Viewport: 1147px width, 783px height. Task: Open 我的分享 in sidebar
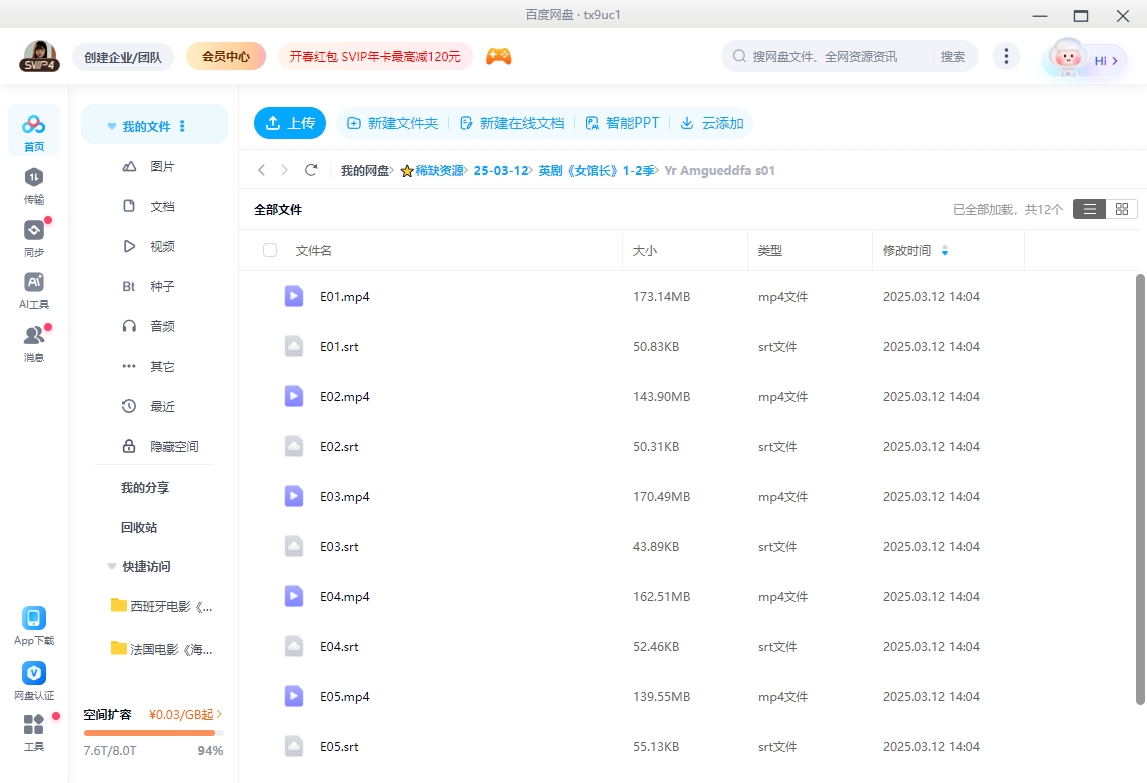[145, 487]
